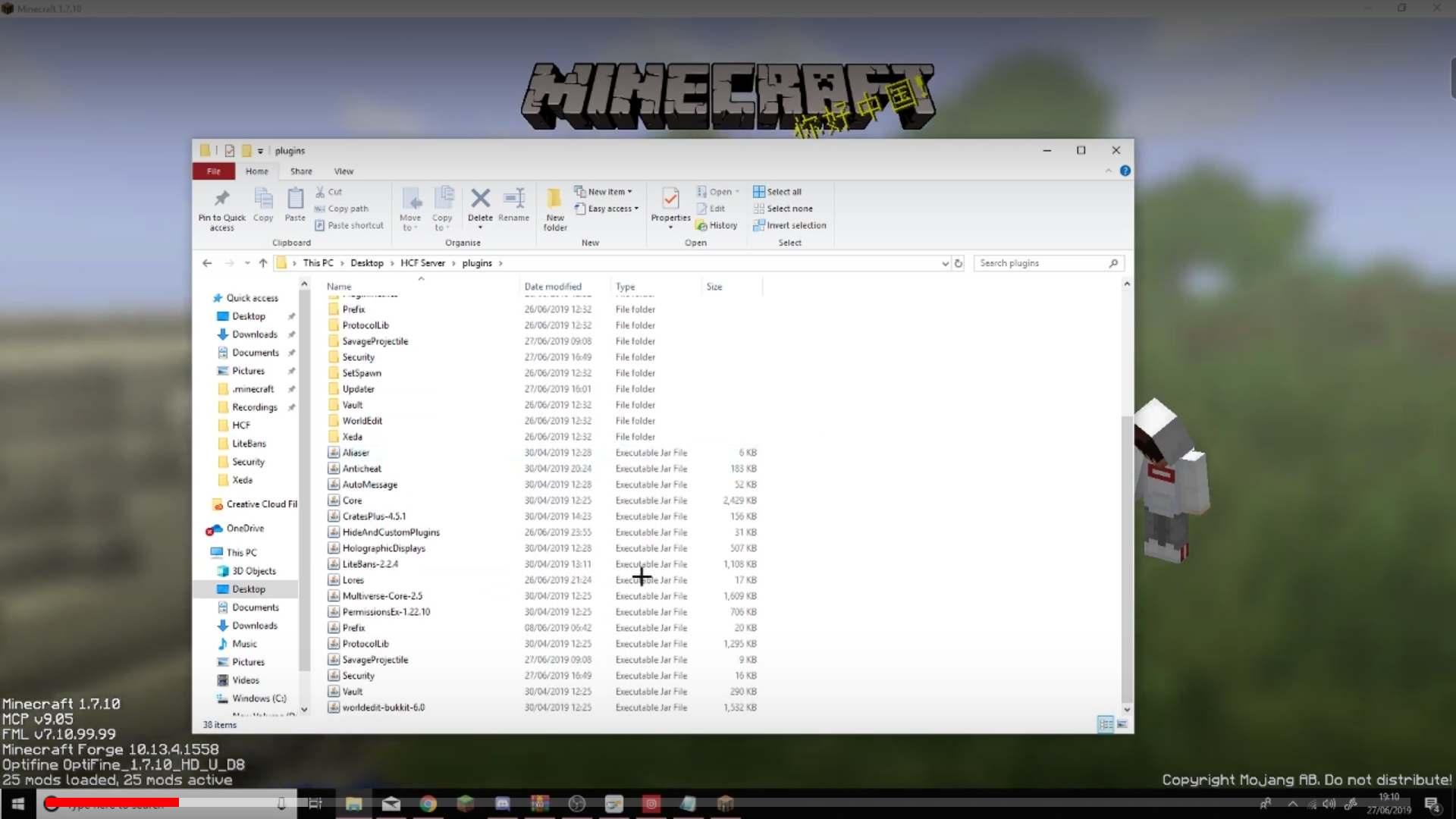Click Copy path in Clipboard group
Image resolution: width=1456 pixels, height=819 pixels.
click(x=341, y=209)
